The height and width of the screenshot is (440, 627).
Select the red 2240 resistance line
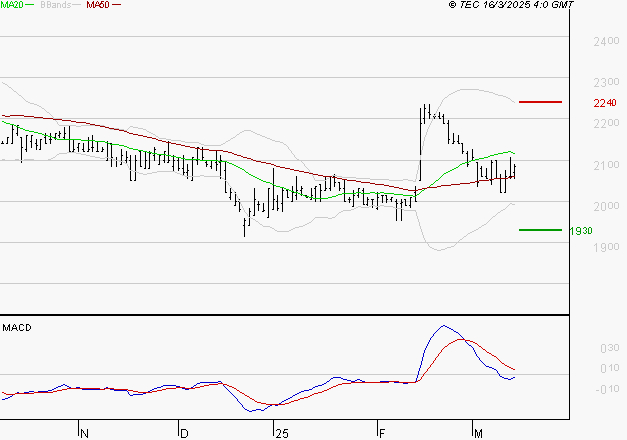click(541, 102)
